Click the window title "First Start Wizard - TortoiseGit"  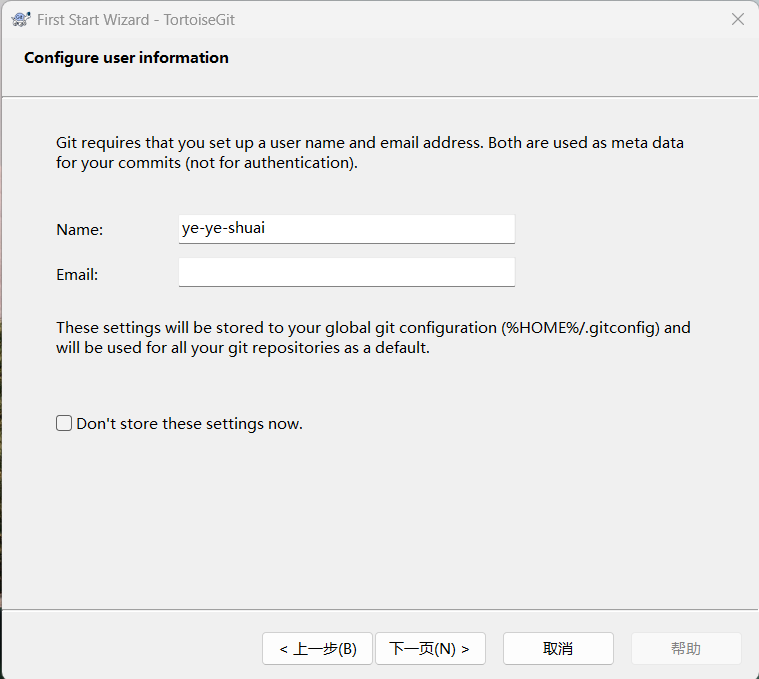[136, 20]
